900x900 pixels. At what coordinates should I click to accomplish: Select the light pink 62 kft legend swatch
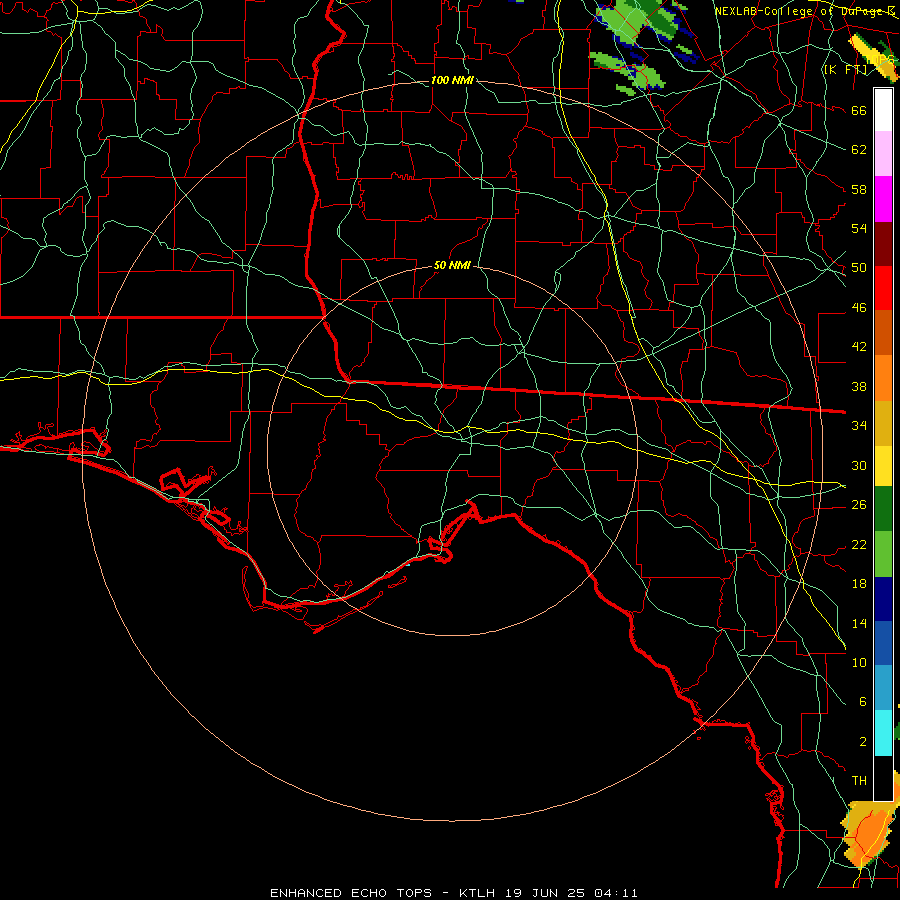point(883,154)
